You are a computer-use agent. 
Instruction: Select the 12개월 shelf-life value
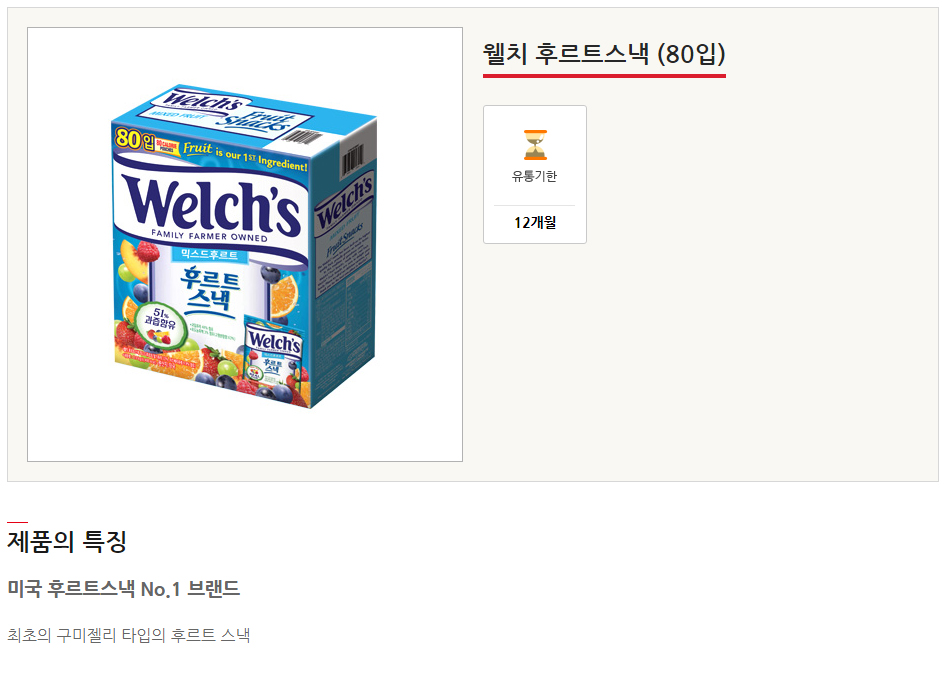click(535, 222)
